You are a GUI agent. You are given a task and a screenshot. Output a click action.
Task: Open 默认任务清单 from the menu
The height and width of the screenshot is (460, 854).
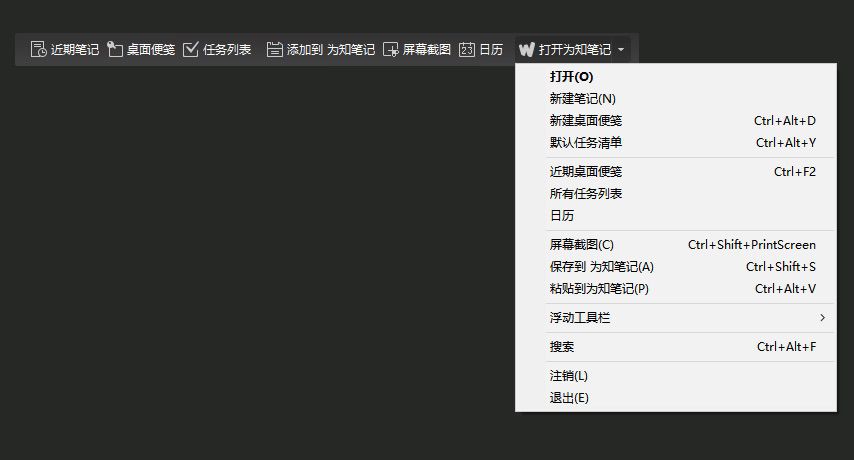click(675, 143)
